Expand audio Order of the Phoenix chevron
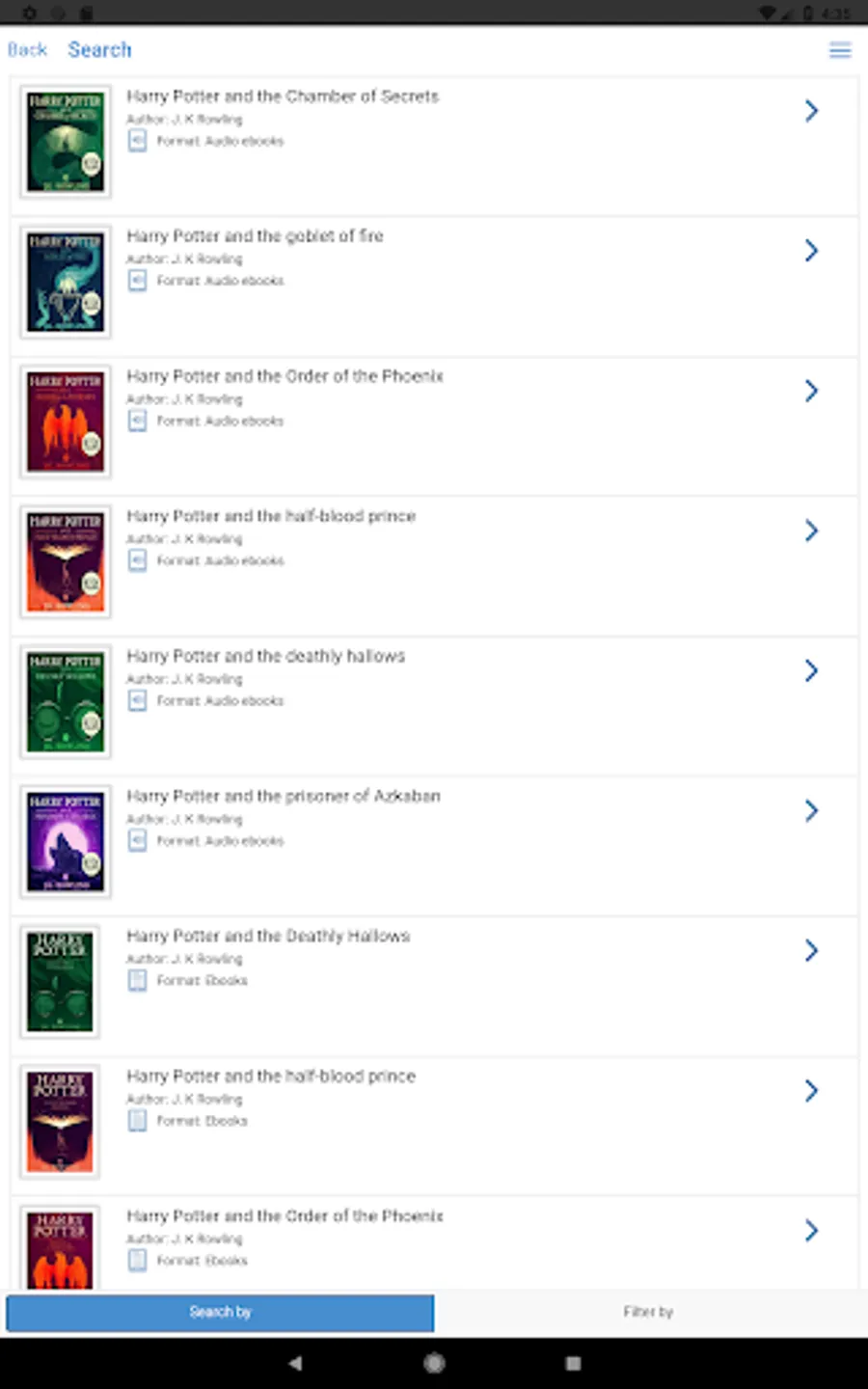The image size is (868, 1389). [811, 391]
